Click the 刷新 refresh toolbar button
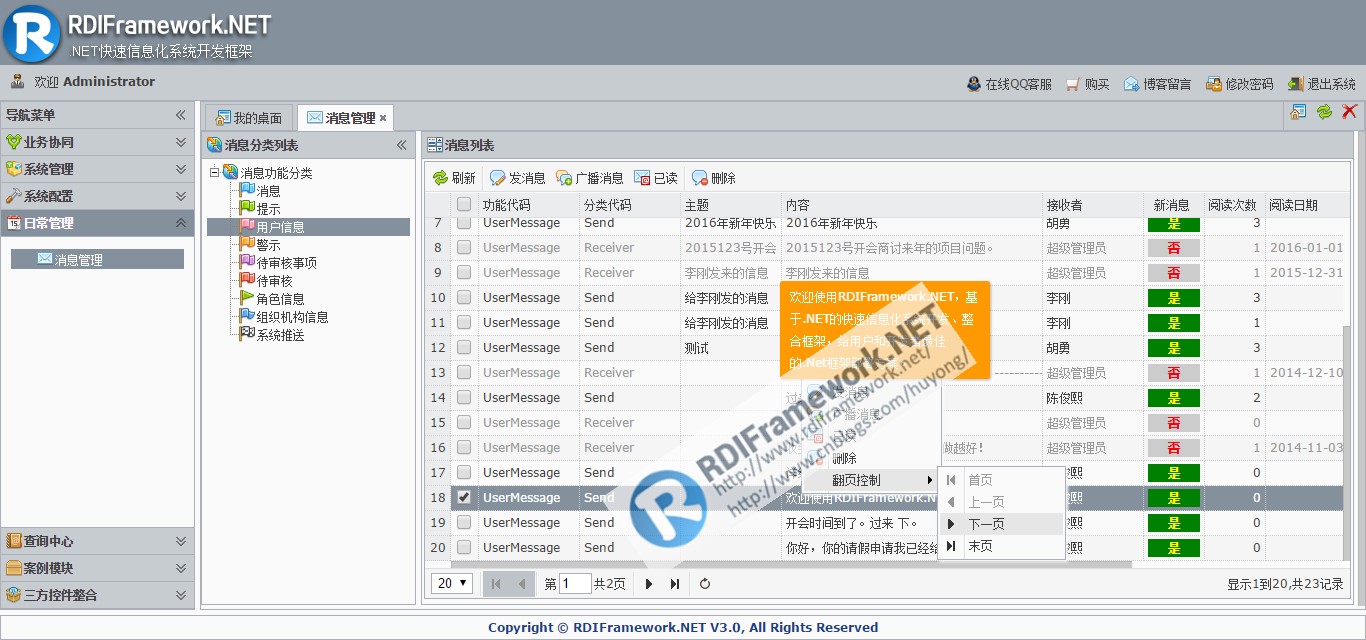 454,178
